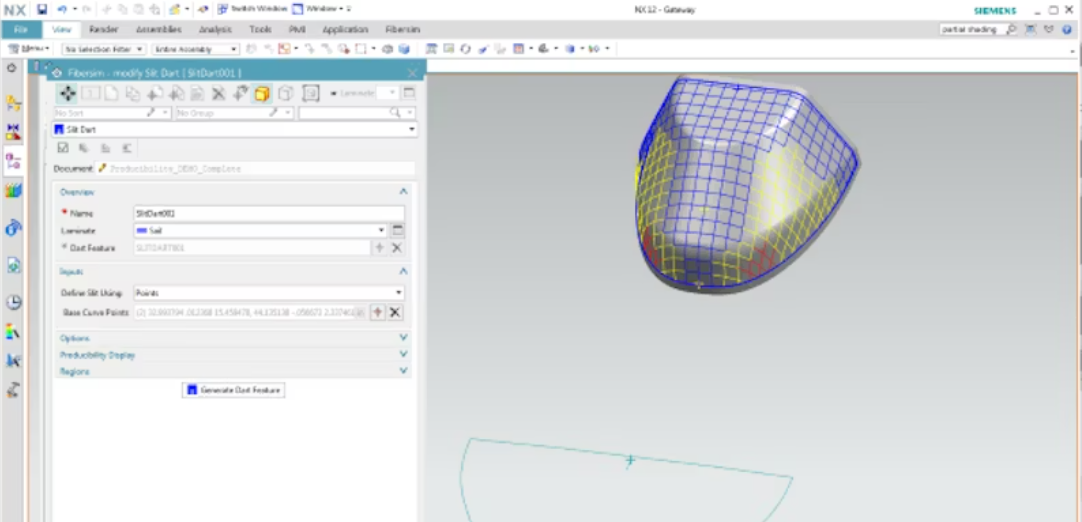This screenshot has height=522, width=1082.
Task: Click the Generate Dart Feature button
Action: 234,390
